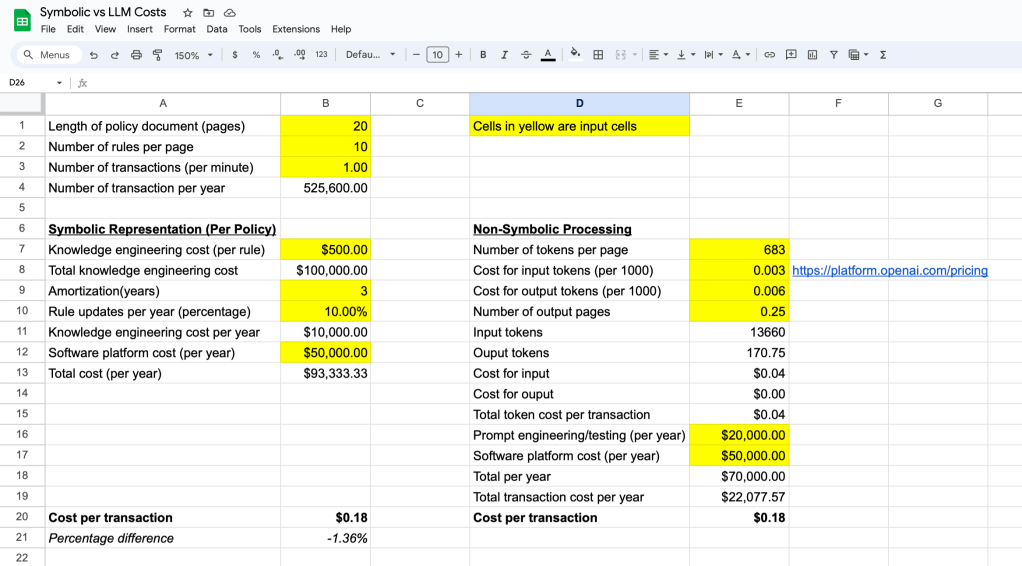Open the Data menu
Image resolution: width=1022 pixels, height=566 pixels.
(217, 29)
